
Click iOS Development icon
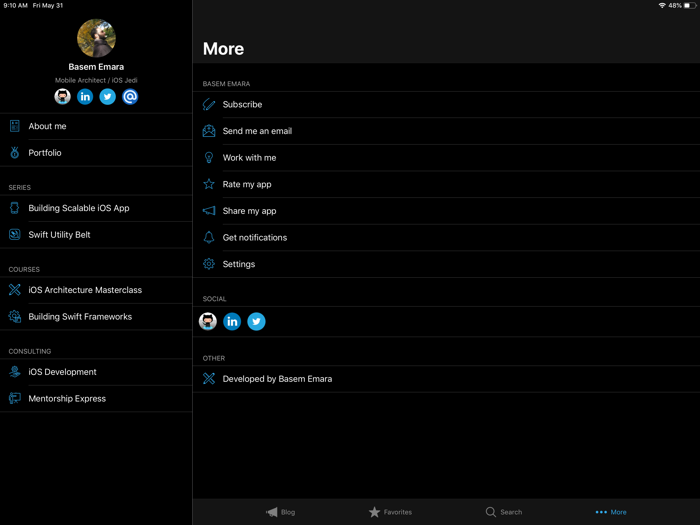[x=15, y=372]
